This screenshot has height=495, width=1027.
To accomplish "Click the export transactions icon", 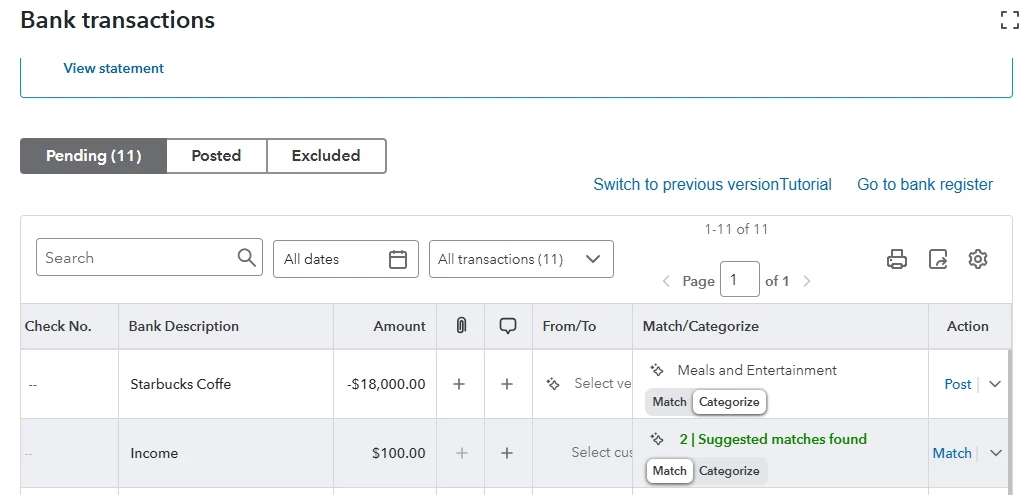I will (938, 259).
